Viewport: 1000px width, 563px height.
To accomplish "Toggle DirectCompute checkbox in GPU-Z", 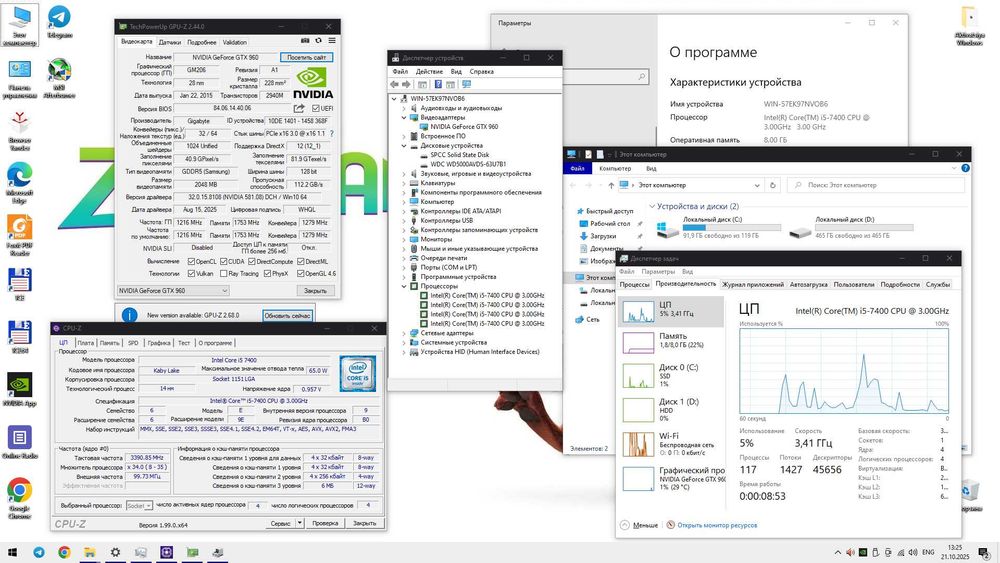I will pyautogui.click(x=252, y=261).
